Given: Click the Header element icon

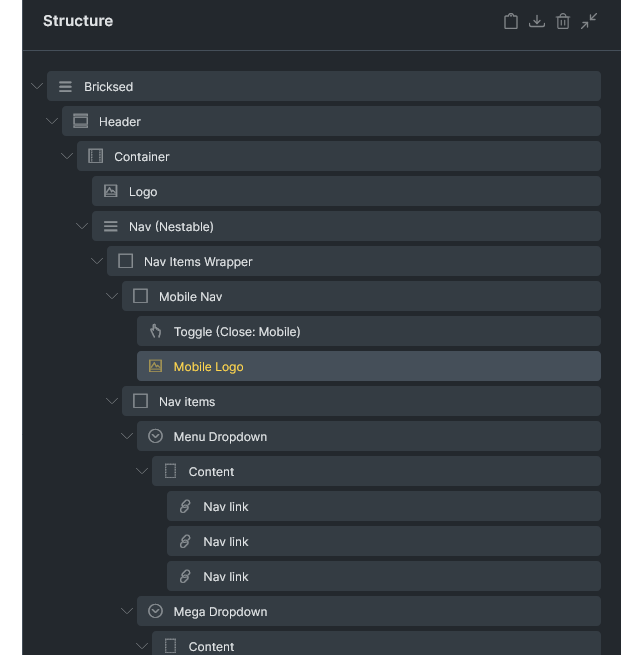Looking at the screenshot, I should pyautogui.click(x=81, y=121).
